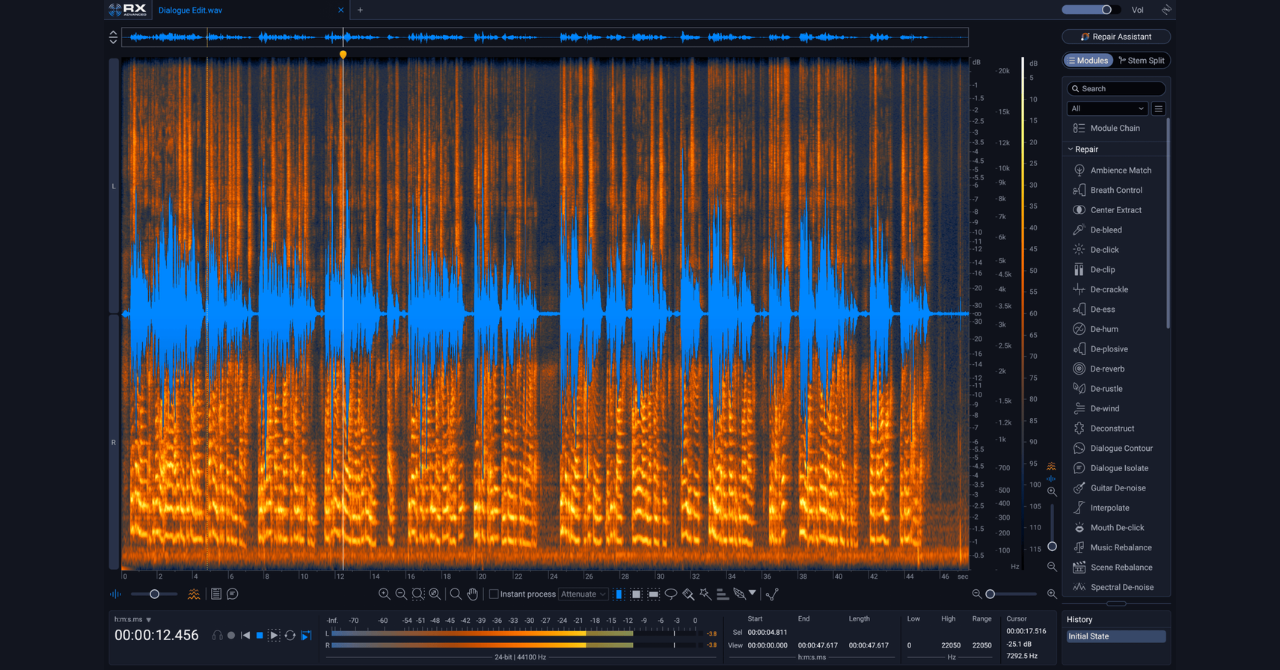The image size is (1280, 670).
Task: Select the Lasso selection tool
Action: pos(671,594)
